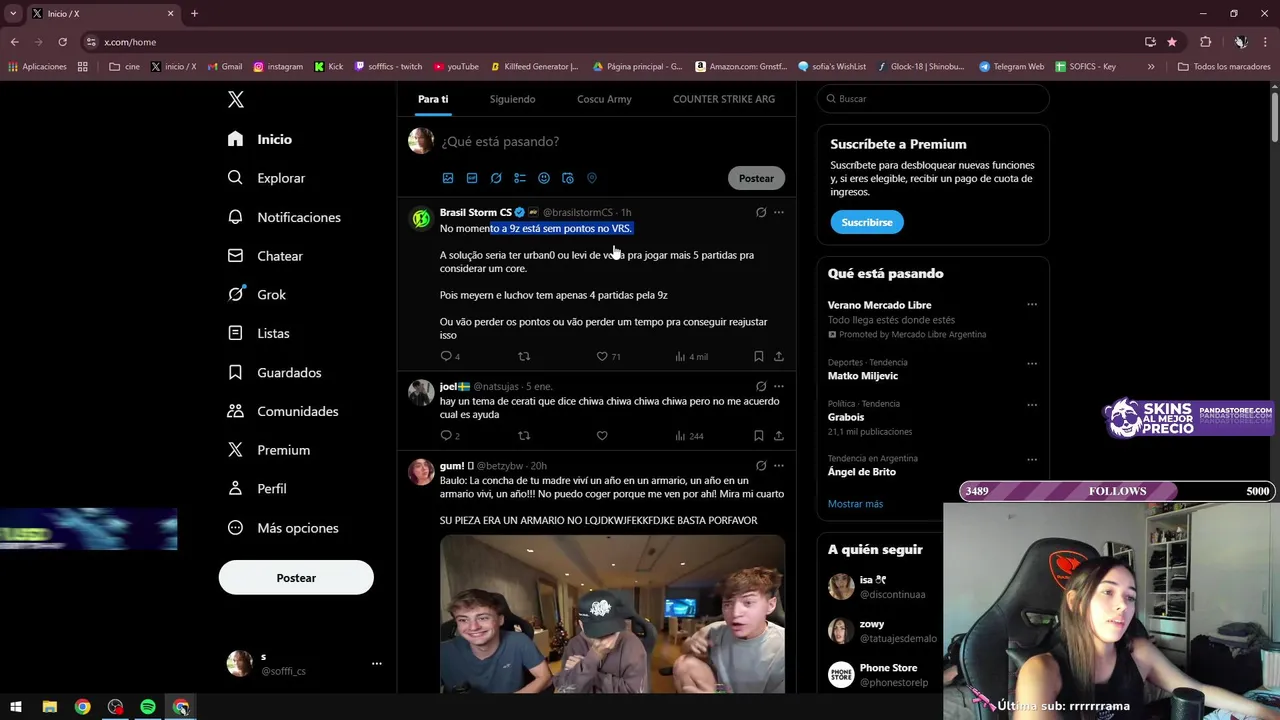Viewport: 1280px width, 720px height.
Task: Repost the Brasil Storm CS post
Action: 524,356
